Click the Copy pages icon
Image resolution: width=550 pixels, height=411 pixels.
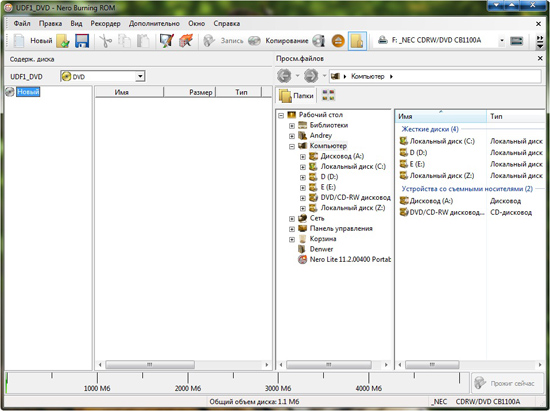coord(124,41)
